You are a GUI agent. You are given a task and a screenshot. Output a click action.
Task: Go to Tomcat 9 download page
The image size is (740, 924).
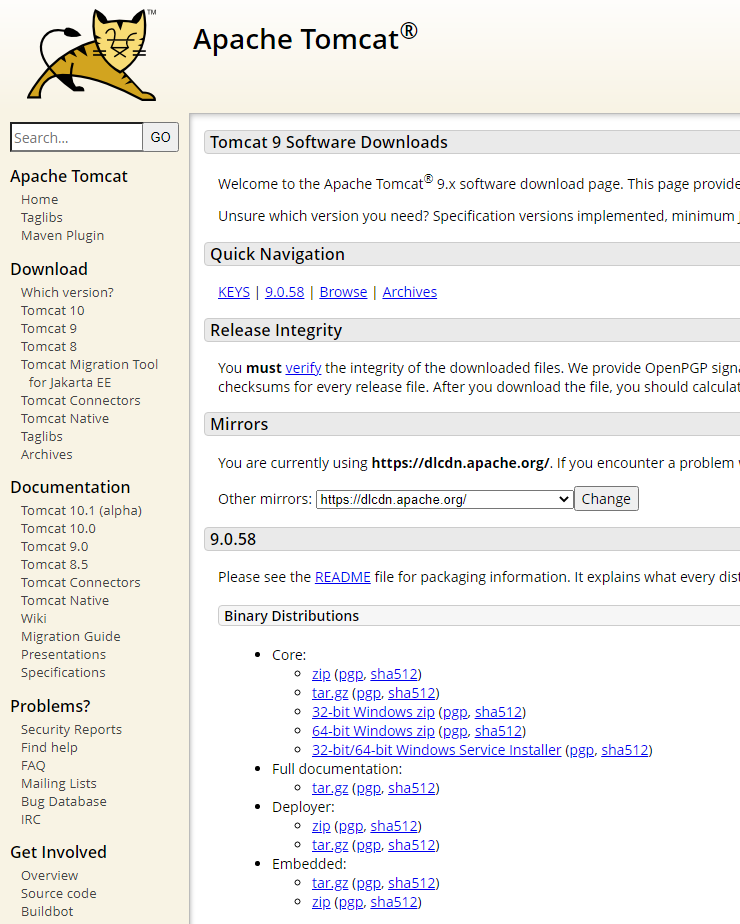tap(49, 328)
